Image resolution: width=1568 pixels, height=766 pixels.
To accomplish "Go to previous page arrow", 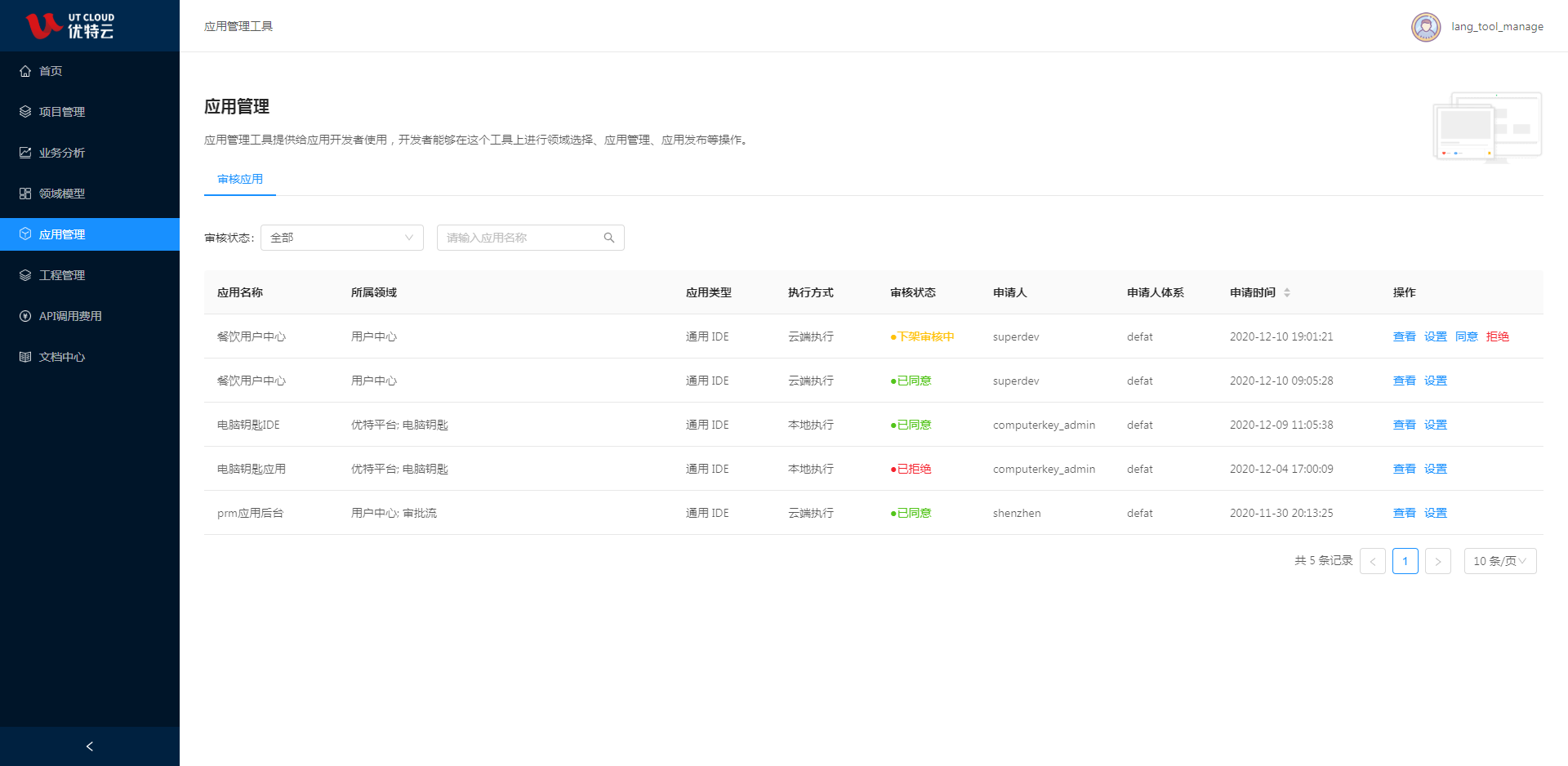I will coord(1373,561).
